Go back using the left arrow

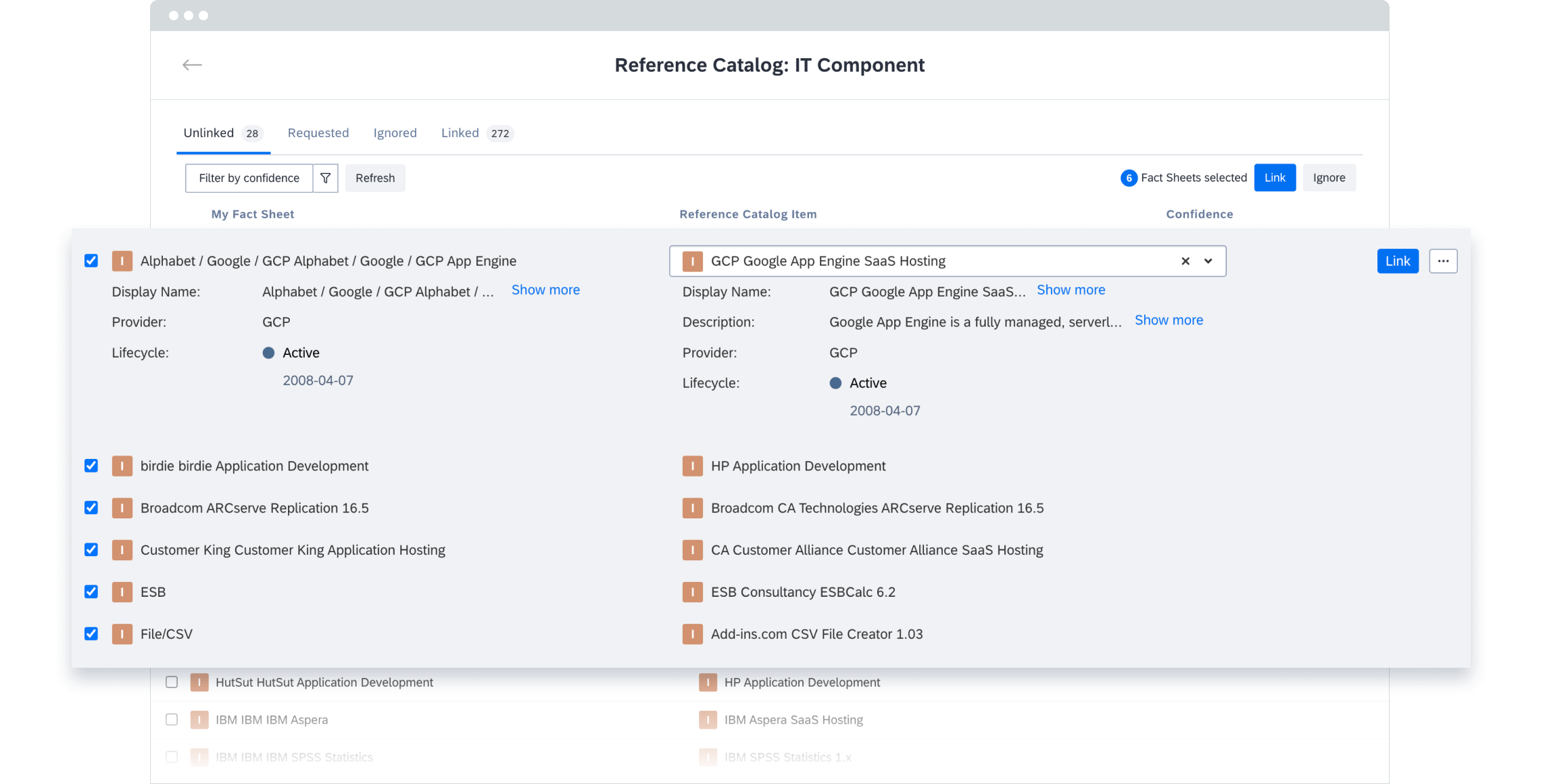pyautogui.click(x=192, y=65)
